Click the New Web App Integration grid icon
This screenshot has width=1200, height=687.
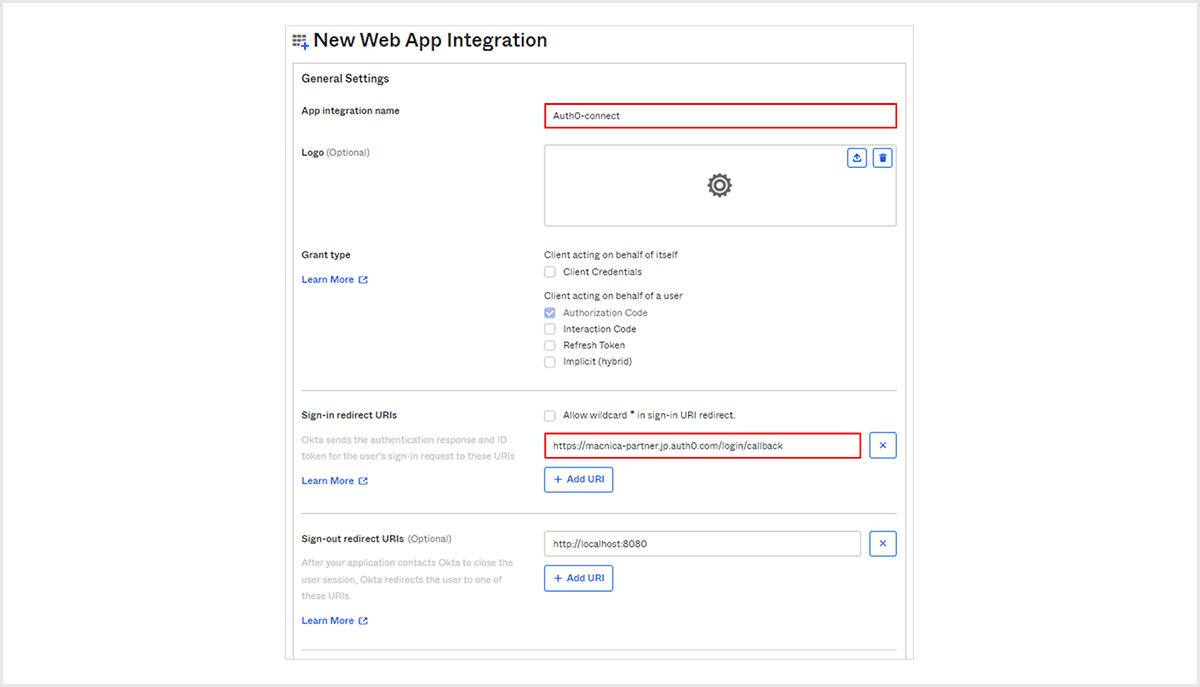pyautogui.click(x=300, y=41)
